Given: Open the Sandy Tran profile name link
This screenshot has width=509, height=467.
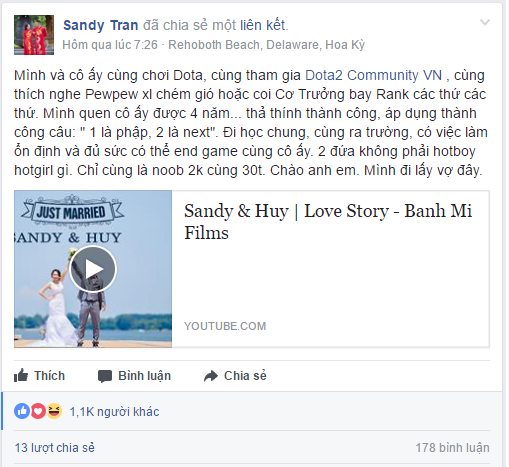Looking at the screenshot, I should 101,25.
